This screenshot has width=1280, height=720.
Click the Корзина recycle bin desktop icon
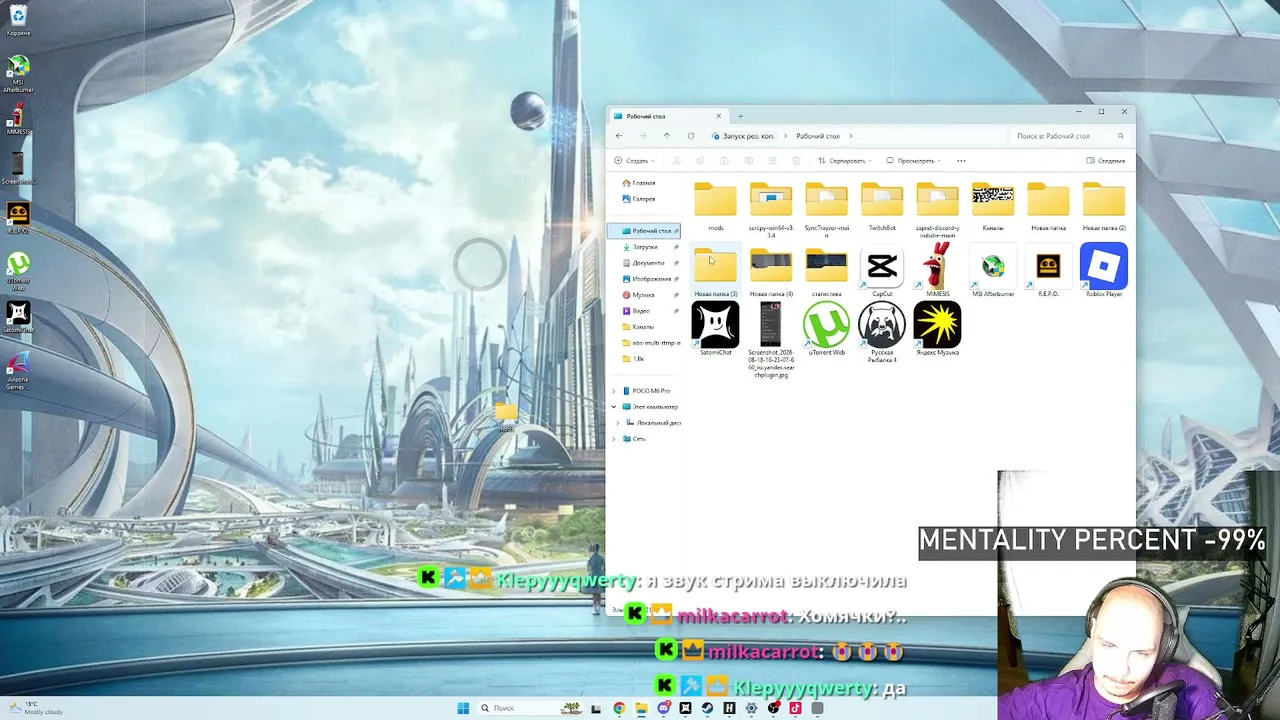pyautogui.click(x=18, y=20)
